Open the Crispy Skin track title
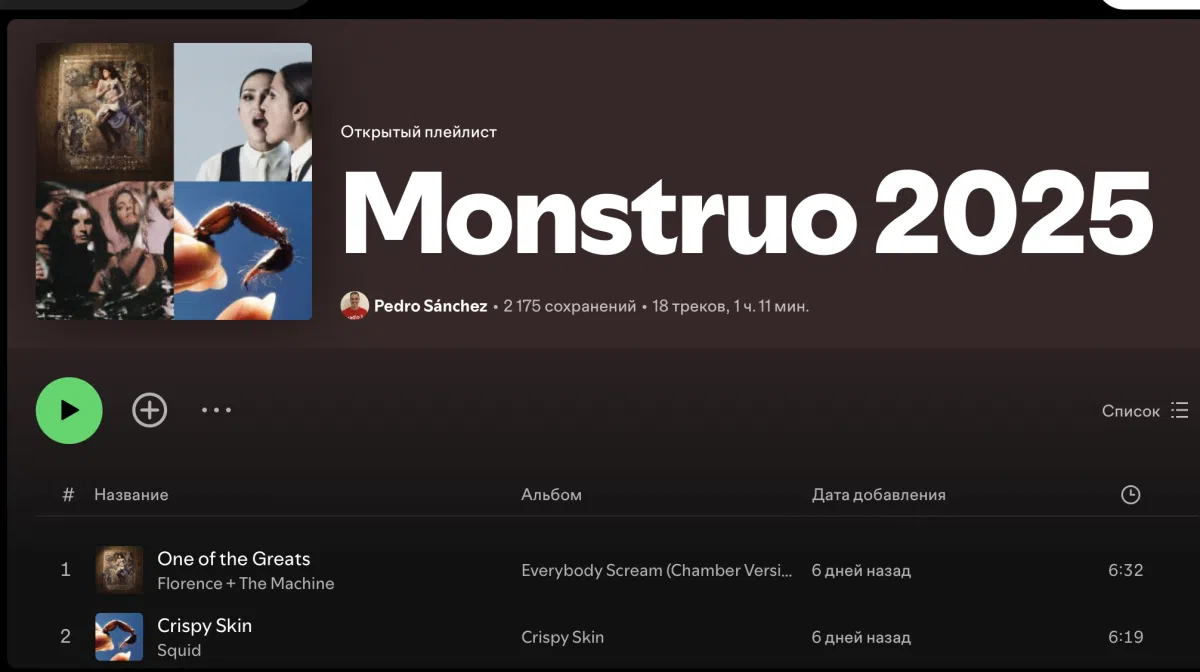The height and width of the screenshot is (672, 1200). (204, 626)
